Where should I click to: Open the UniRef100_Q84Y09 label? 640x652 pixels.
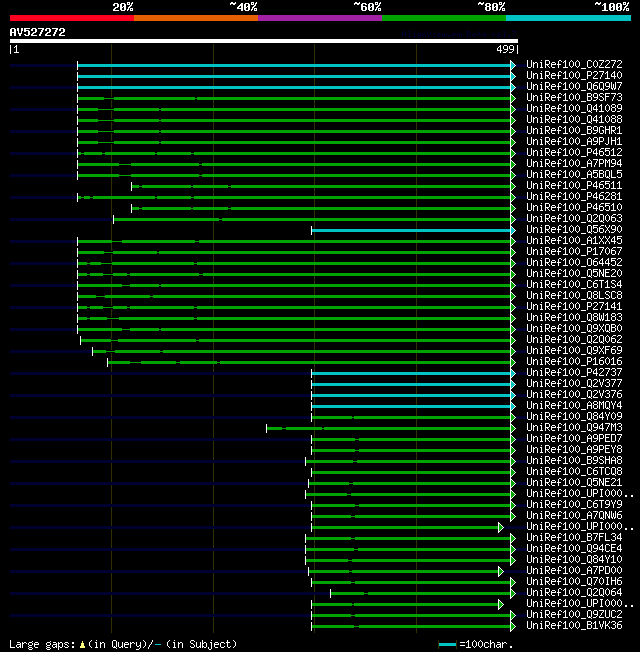(x=574, y=417)
